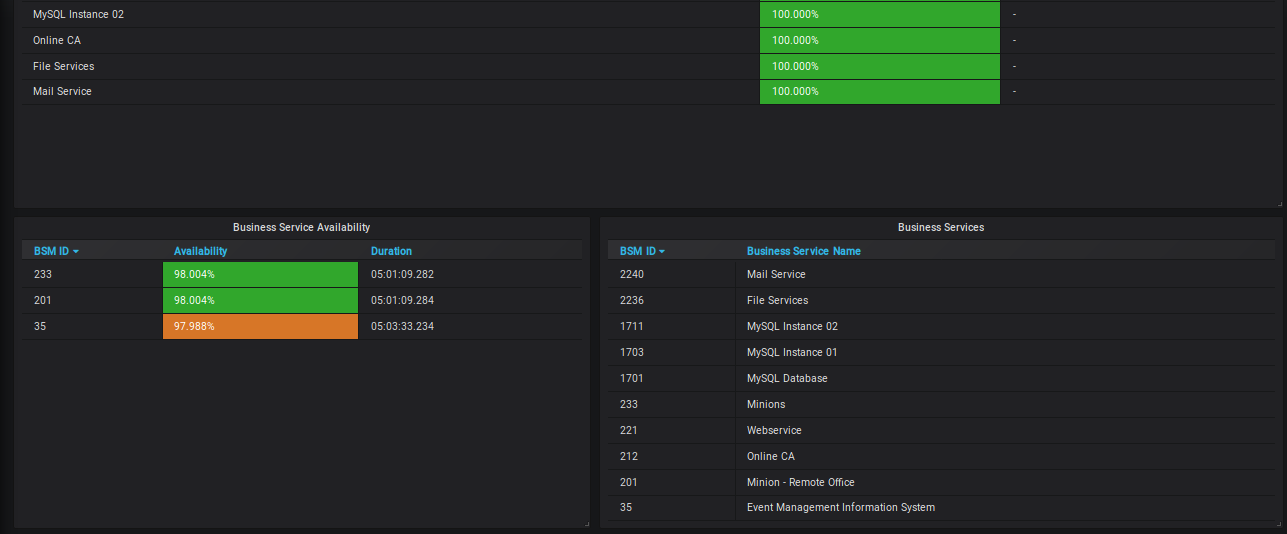This screenshot has height=534, width=1287.
Task: Click the sort arrow beside BSM ID in the Availability table
Action: (x=76, y=252)
